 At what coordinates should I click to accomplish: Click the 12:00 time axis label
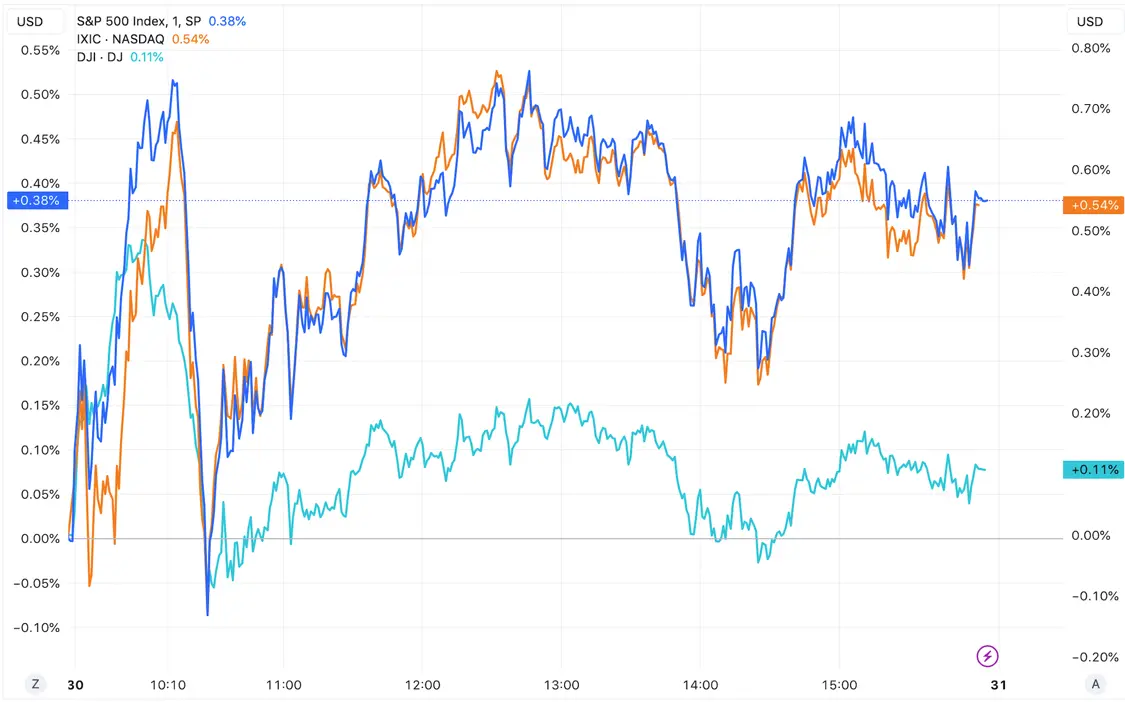click(x=423, y=685)
